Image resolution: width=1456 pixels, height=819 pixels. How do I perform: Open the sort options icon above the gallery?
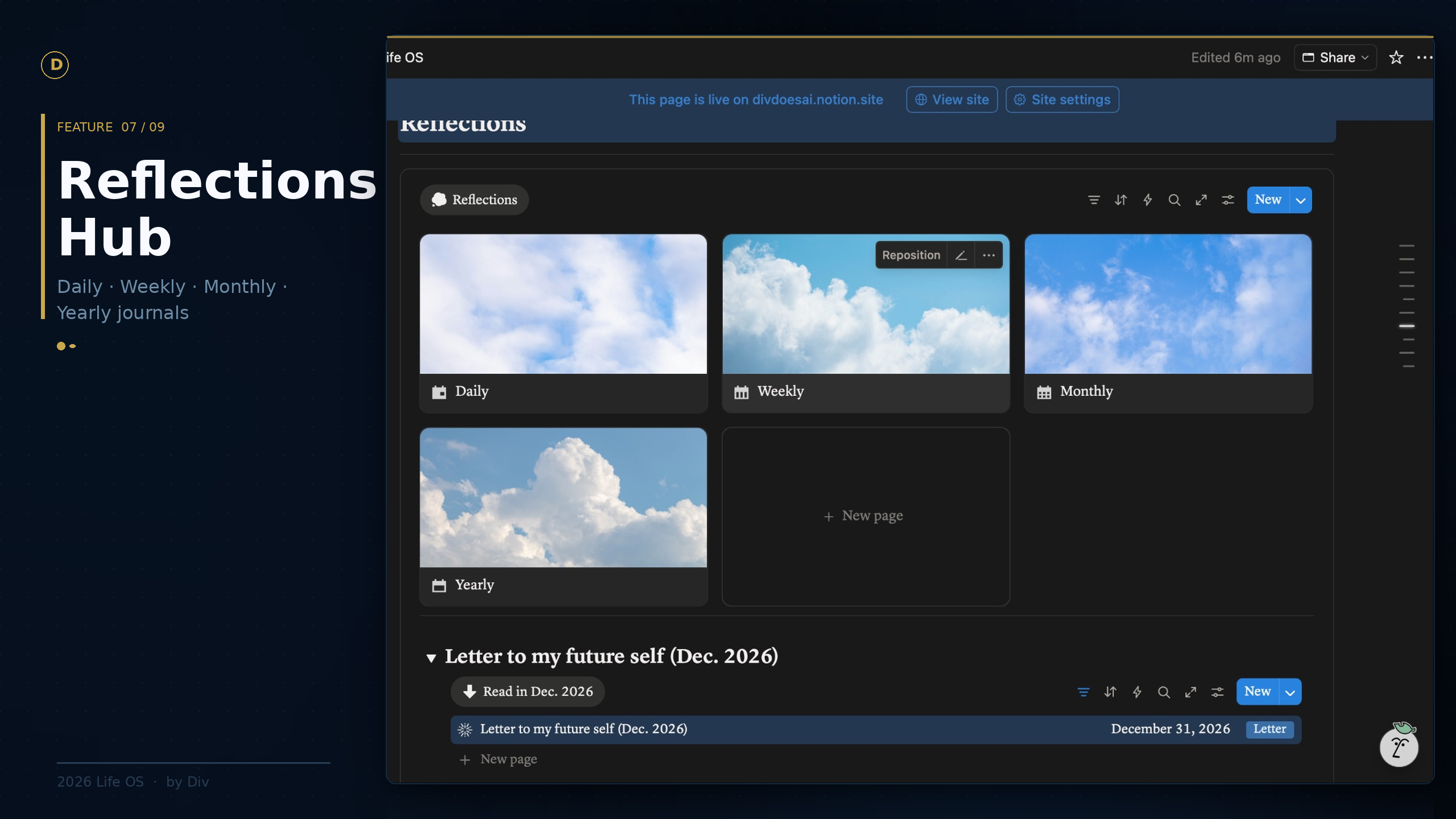pos(1120,200)
